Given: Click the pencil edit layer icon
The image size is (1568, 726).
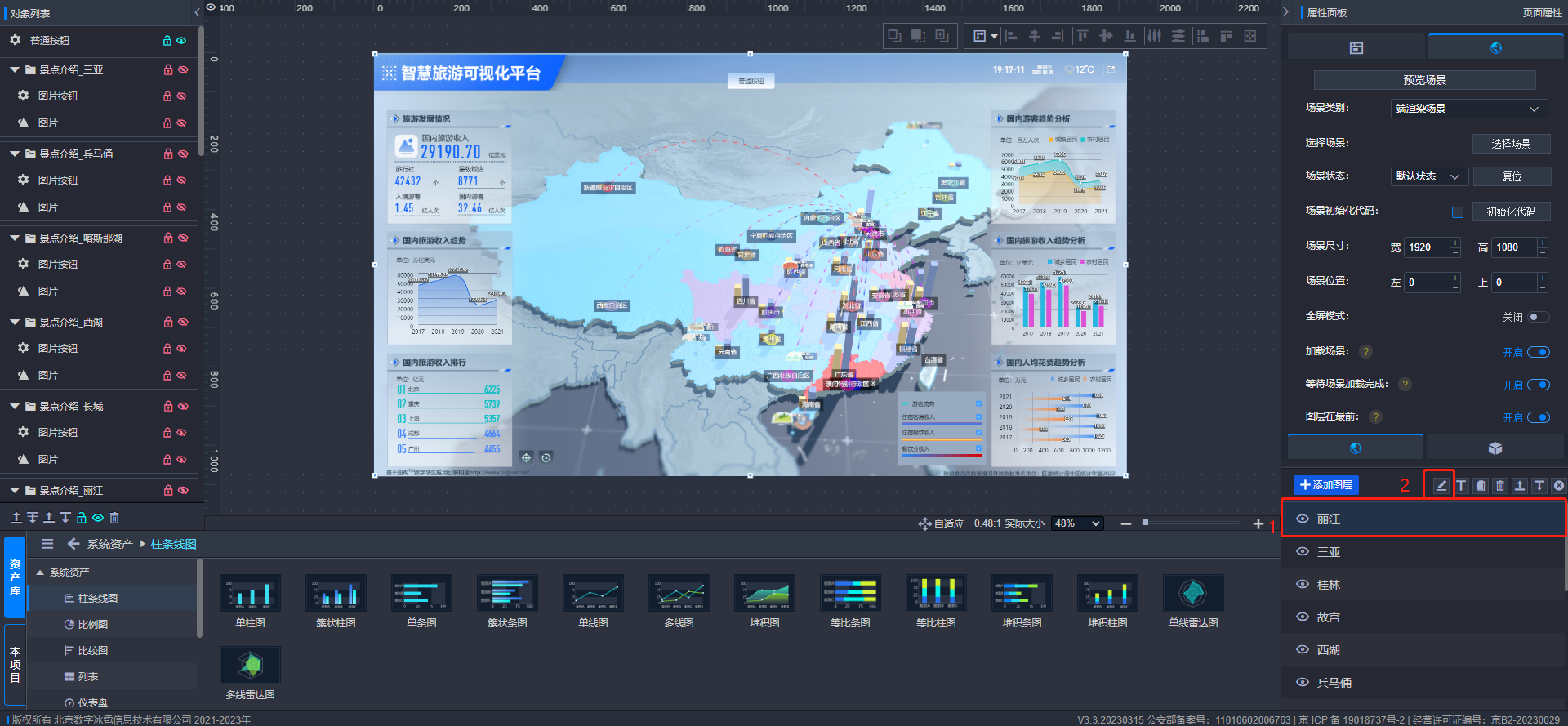Looking at the screenshot, I should point(1441,486).
